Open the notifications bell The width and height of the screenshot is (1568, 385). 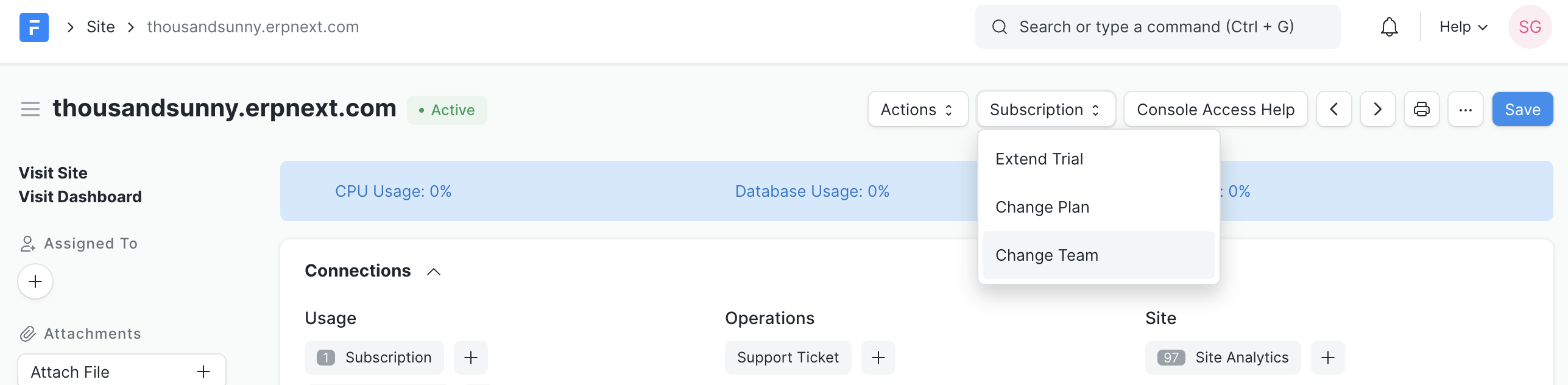[1389, 27]
